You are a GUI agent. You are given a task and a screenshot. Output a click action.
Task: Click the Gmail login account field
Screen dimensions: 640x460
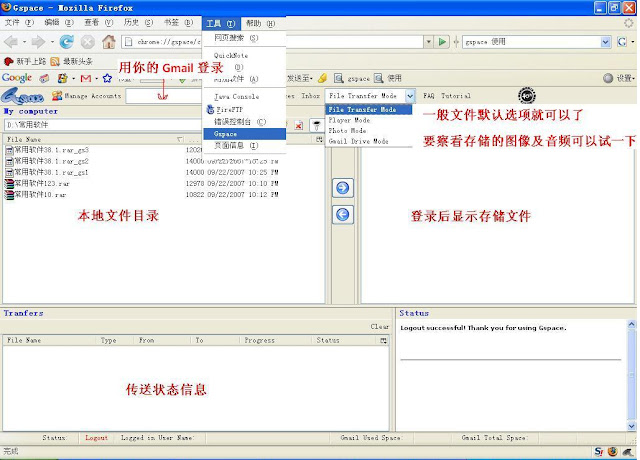coord(164,96)
